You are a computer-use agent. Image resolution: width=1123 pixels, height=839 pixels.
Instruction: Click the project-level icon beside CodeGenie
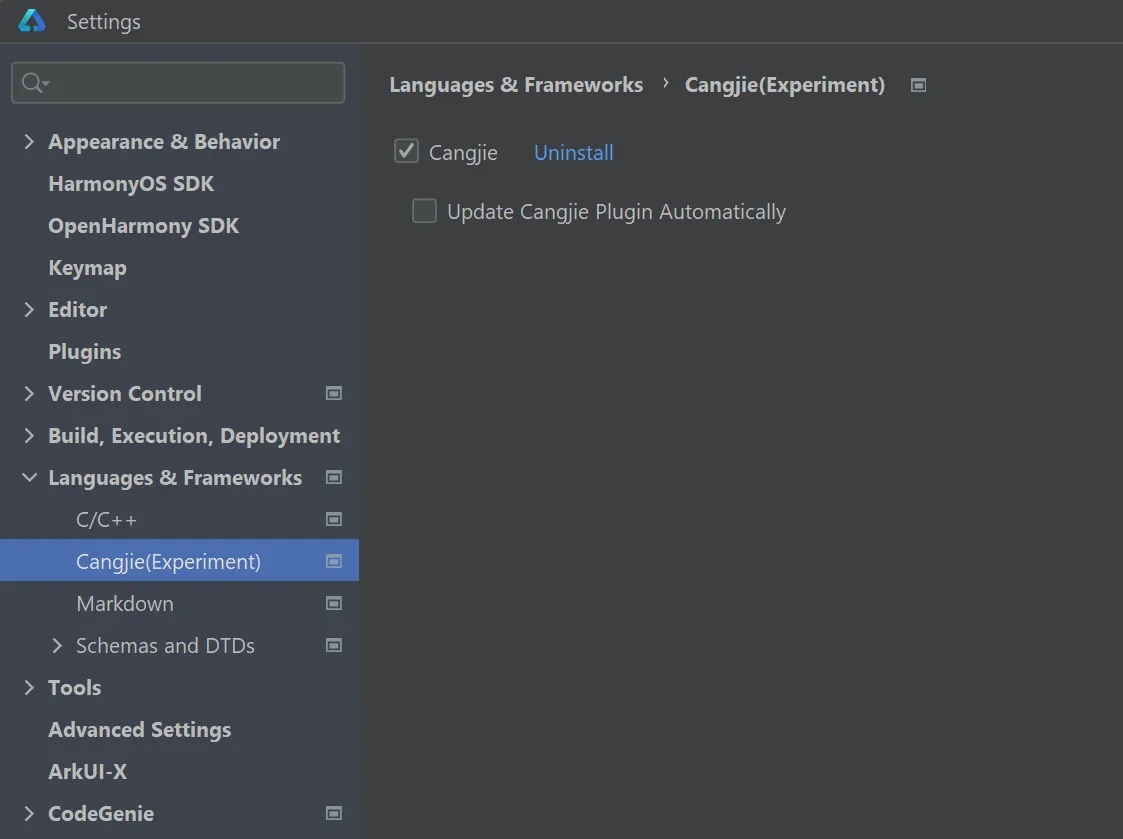[x=334, y=814]
